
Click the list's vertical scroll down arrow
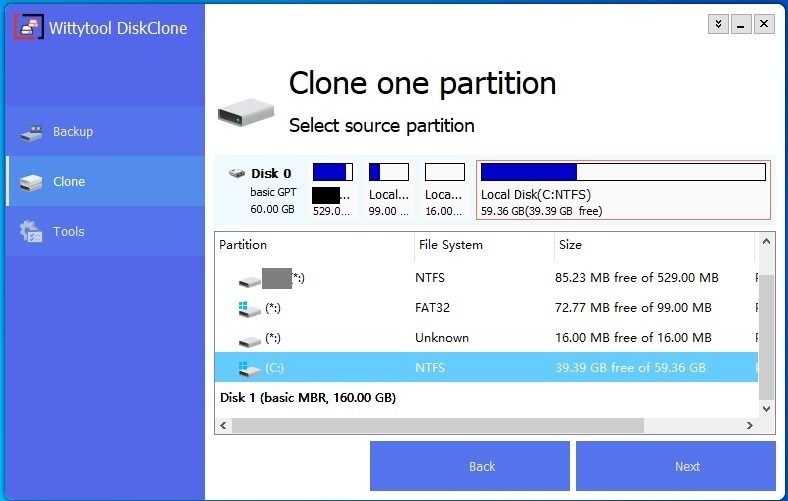coord(766,409)
